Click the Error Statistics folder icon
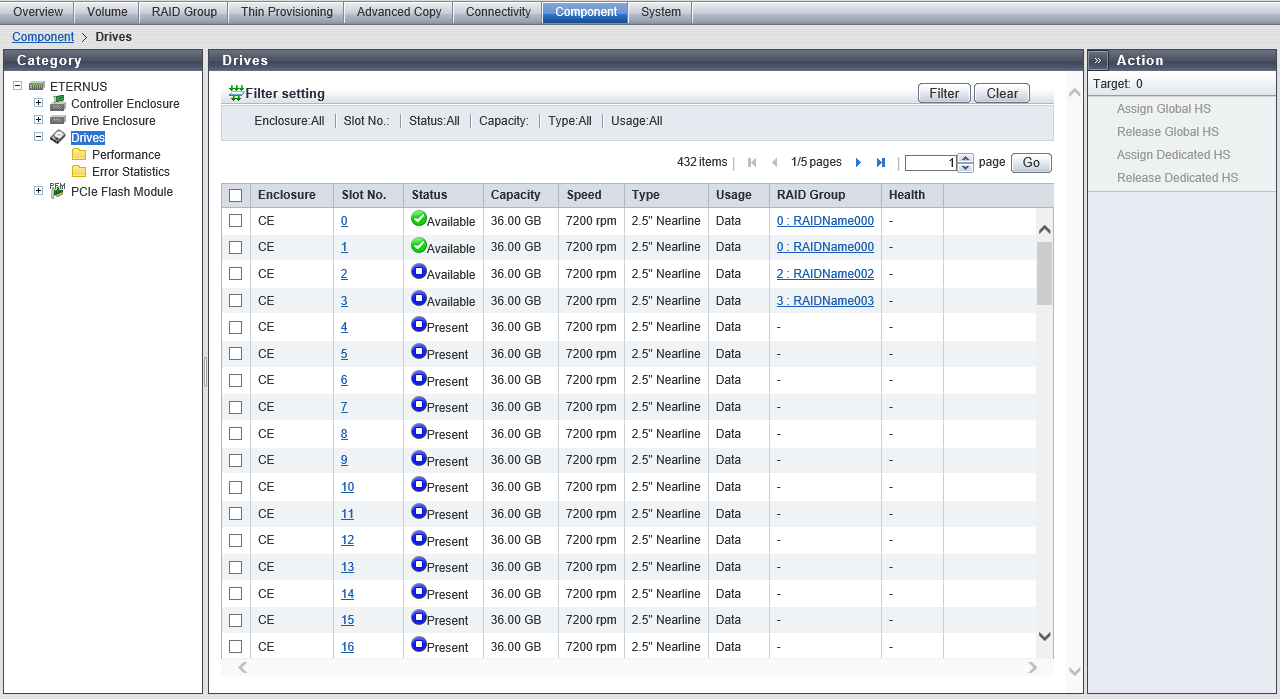This screenshot has width=1280, height=699. click(x=79, y=172)
